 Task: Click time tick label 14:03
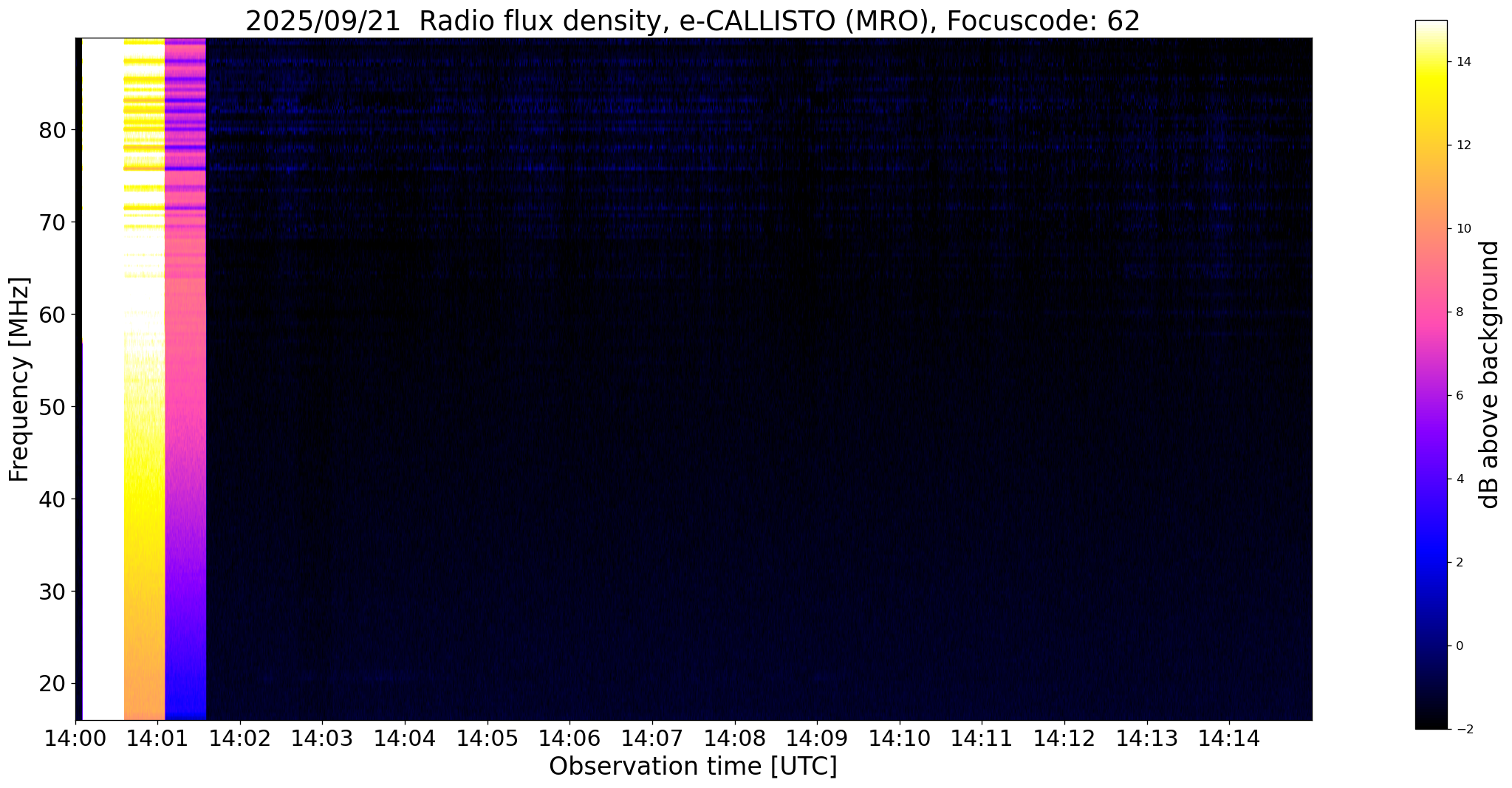coord(322,738)
